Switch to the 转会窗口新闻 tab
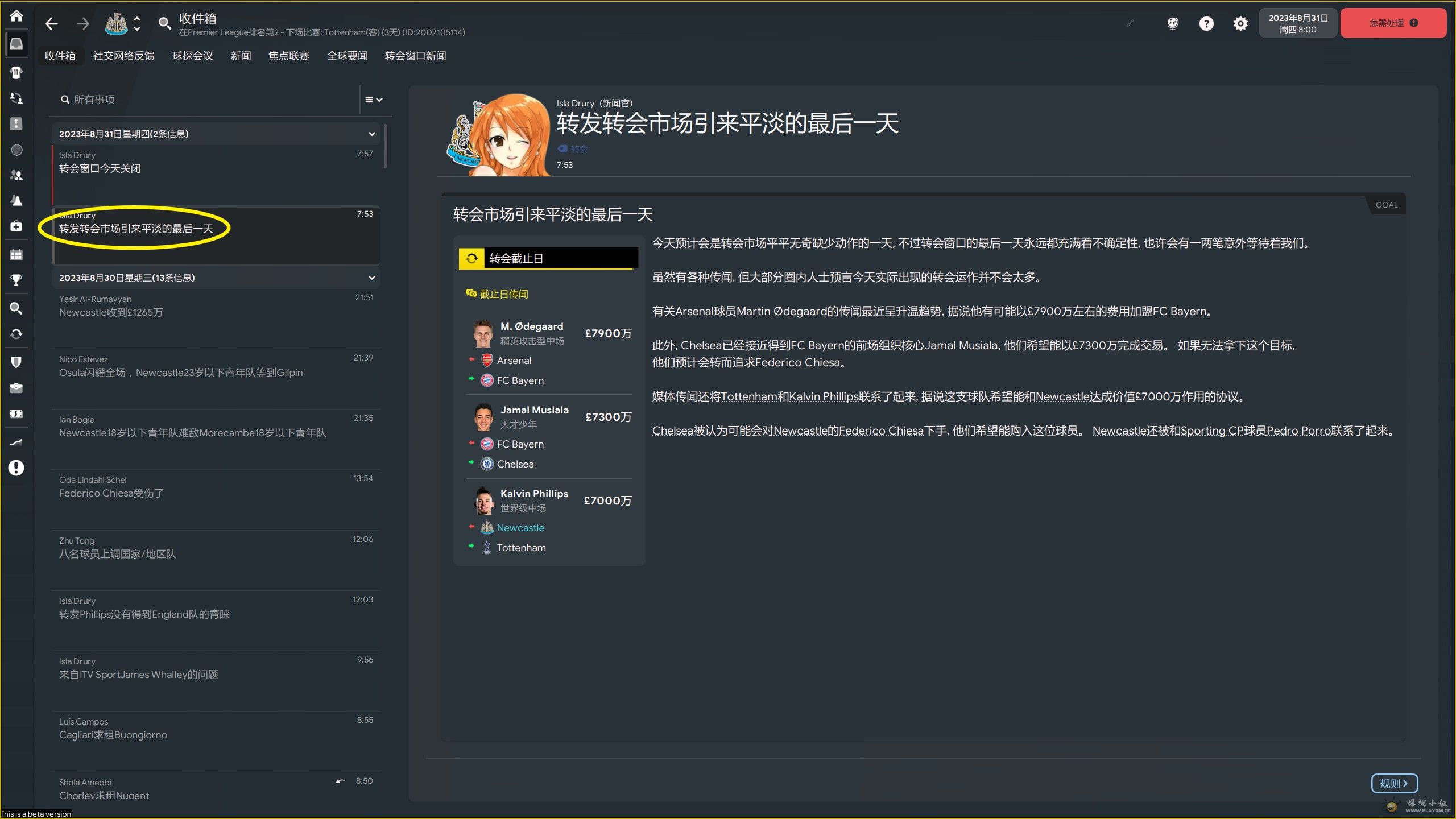Viewport: 1456px width, 819px height. [416, 56]
